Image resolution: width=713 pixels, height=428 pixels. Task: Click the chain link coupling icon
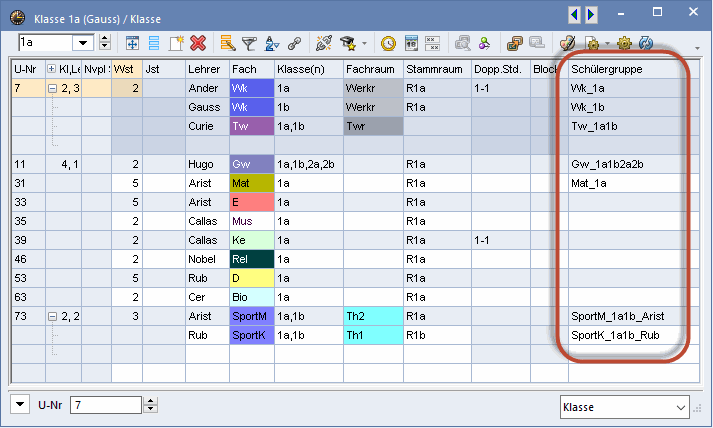point(294,43)
